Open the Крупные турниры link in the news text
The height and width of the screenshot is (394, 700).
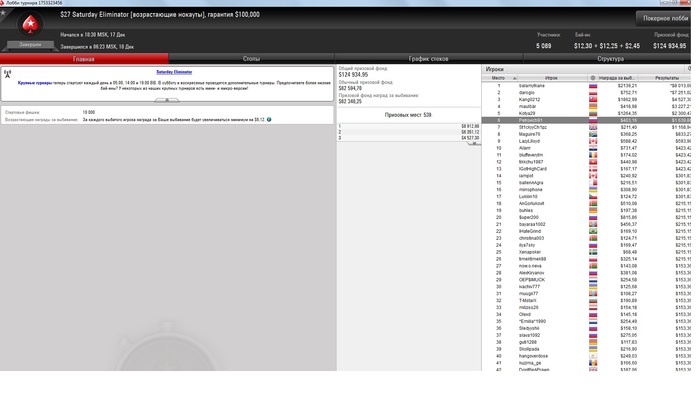click(35, 83)
